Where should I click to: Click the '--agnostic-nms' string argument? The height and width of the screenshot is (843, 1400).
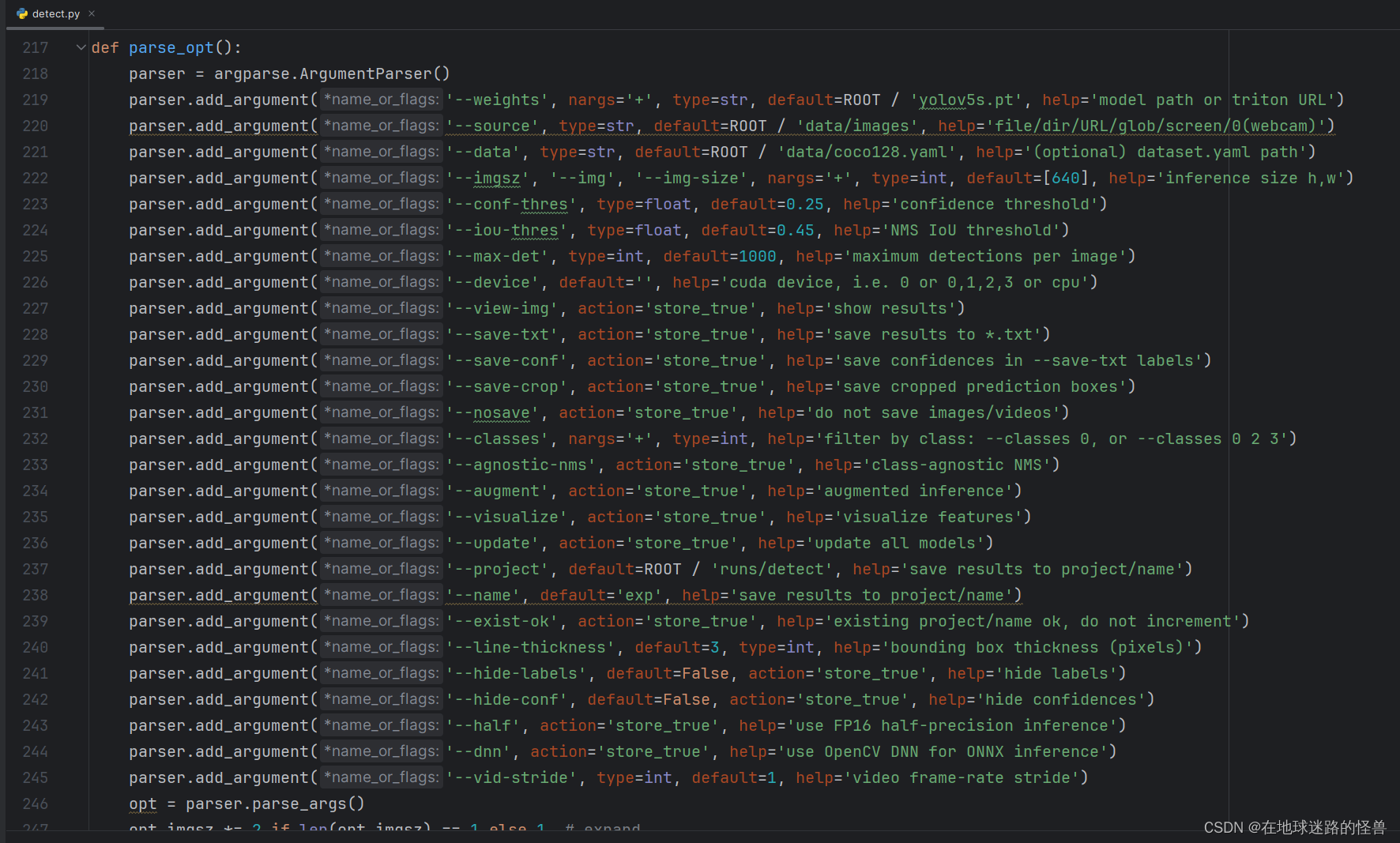(521, 465)
